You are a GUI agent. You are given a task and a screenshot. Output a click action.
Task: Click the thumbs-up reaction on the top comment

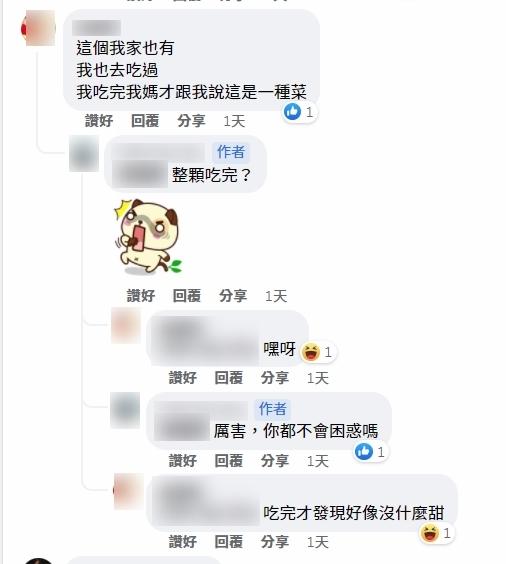point(299,112)
